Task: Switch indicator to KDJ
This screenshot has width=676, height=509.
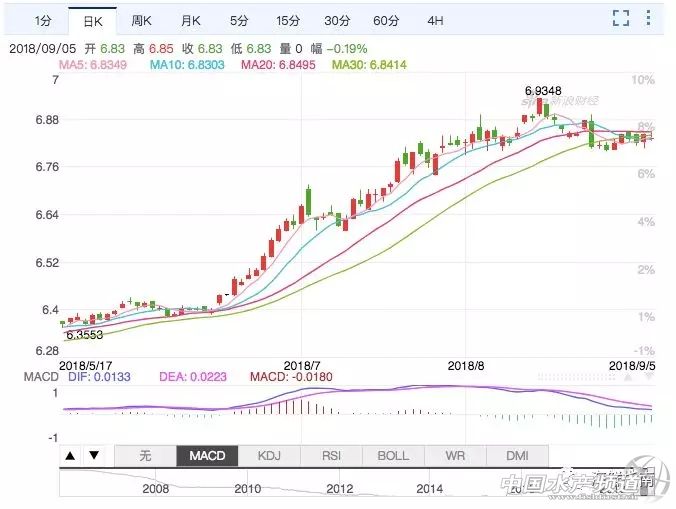Action: [x=270, y=456]
